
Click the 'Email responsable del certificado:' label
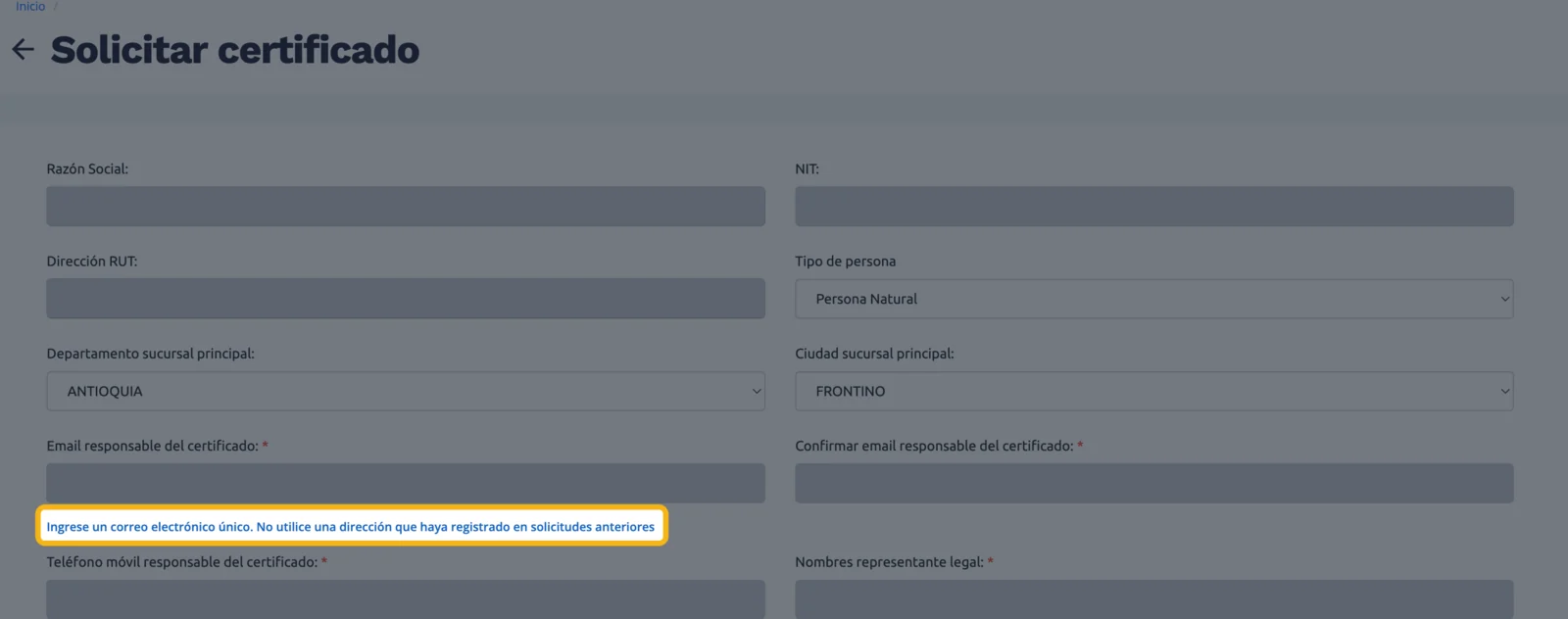(153, 446)
